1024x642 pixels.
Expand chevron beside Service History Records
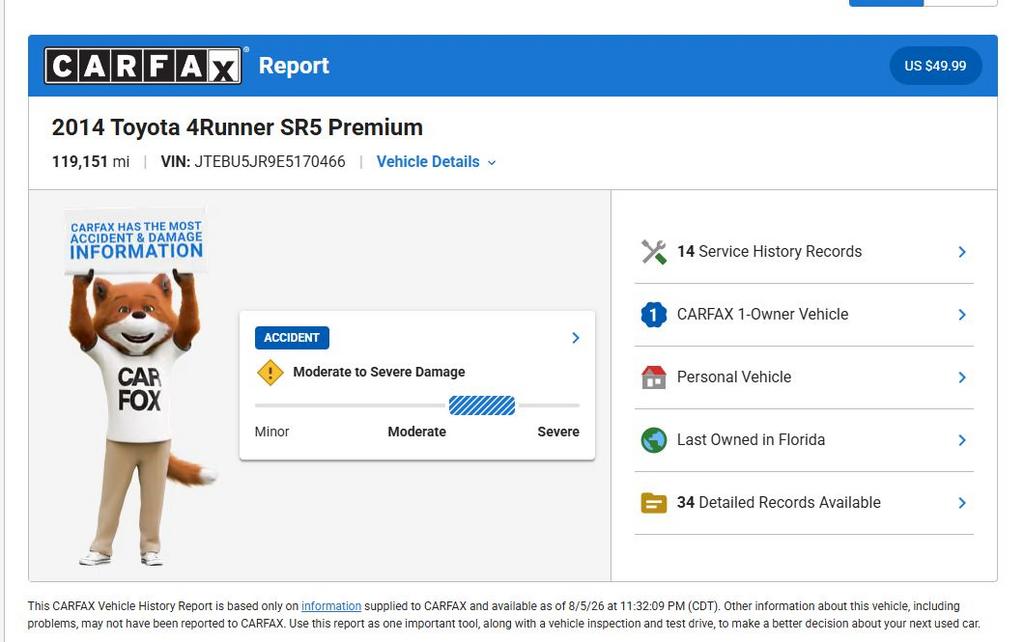(962, 252)
